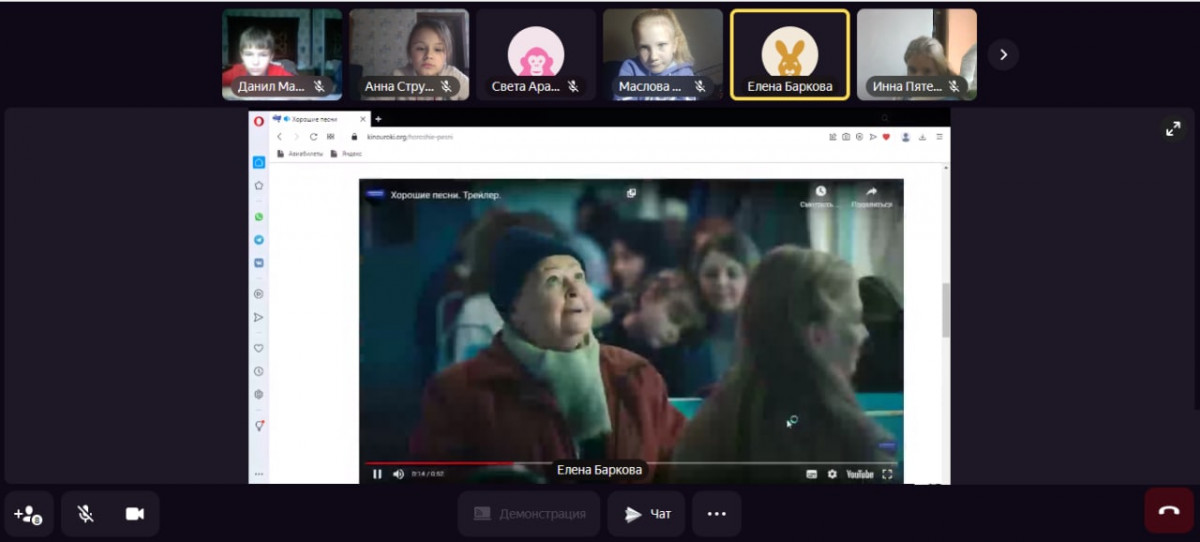Open the Авиабилеты bookmark

302,154
